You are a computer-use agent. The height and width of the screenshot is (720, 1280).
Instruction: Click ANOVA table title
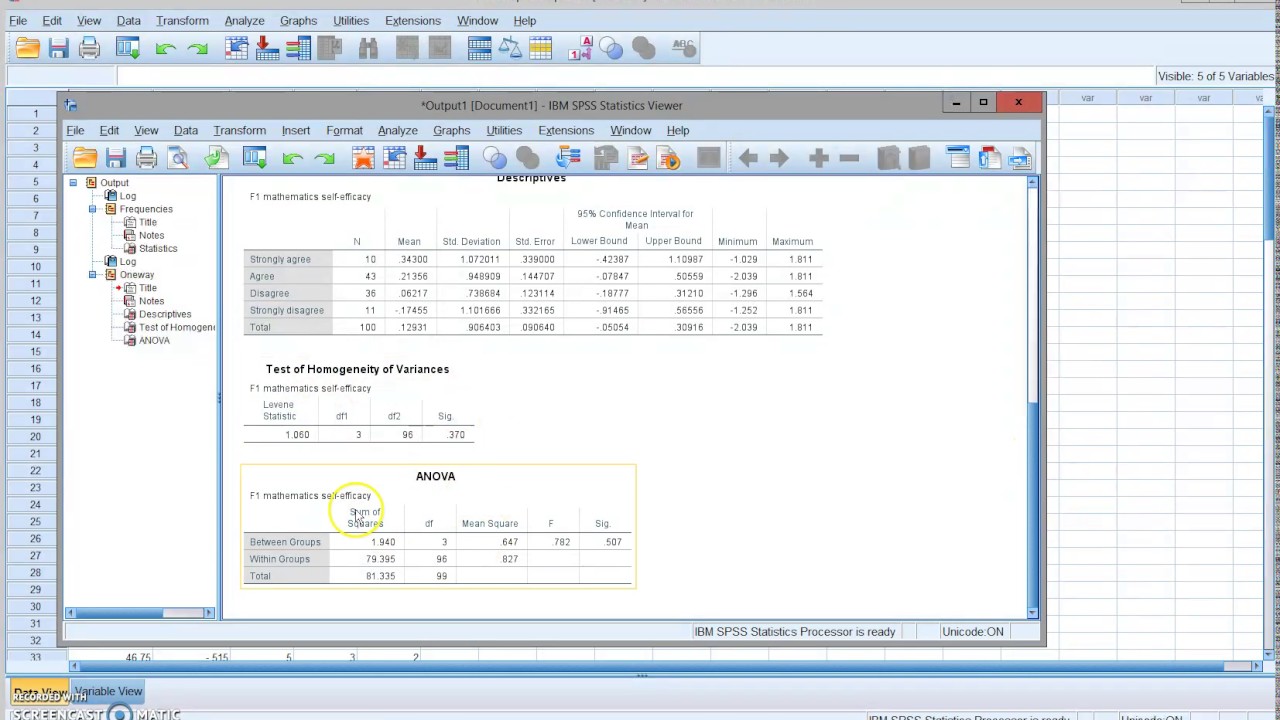(435, 476)
